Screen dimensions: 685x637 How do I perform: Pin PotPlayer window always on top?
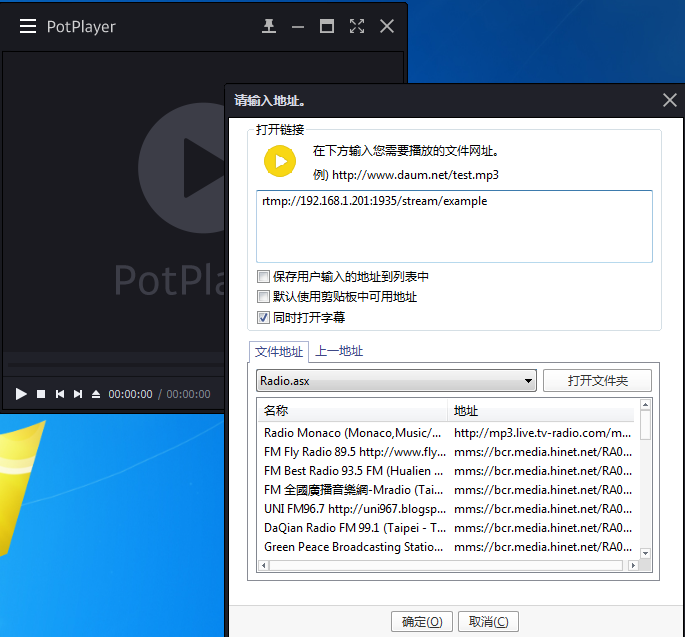pyautogui.click(x=269, y=26)
